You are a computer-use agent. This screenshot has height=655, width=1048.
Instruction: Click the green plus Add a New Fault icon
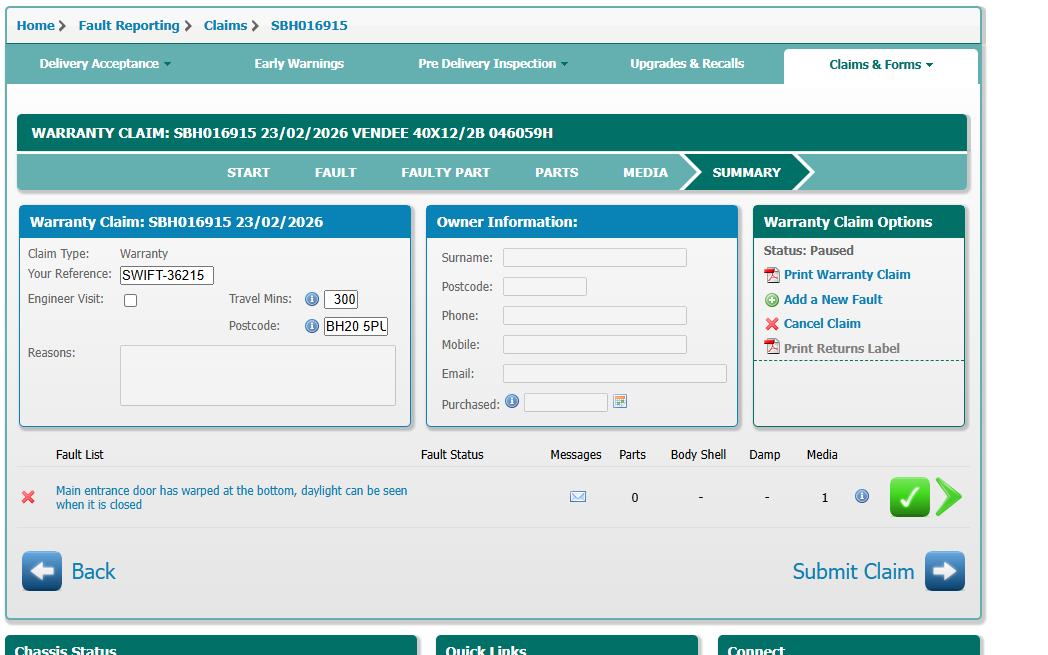(772, 300)
